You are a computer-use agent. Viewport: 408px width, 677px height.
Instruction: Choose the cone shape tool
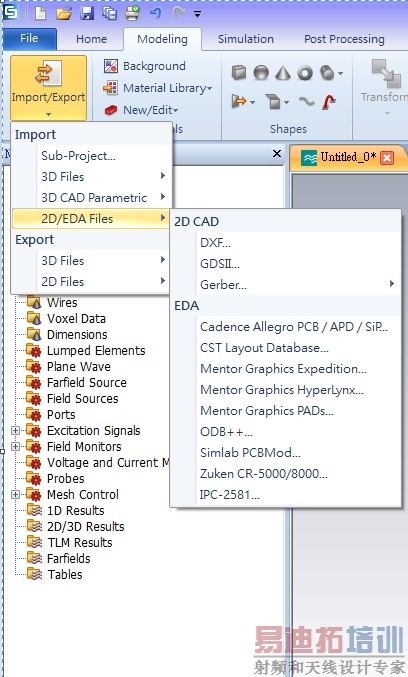pyautogui.click(x=283, y=73)
